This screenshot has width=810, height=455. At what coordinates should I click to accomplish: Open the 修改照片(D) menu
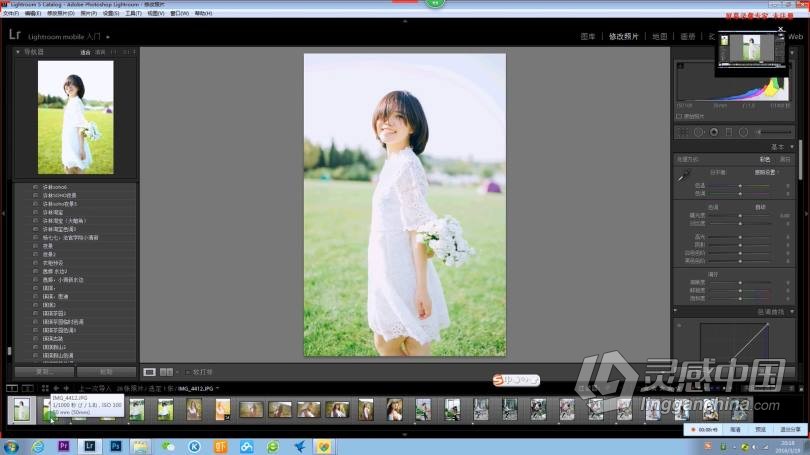pyautogui.click(x=61, y=13)
